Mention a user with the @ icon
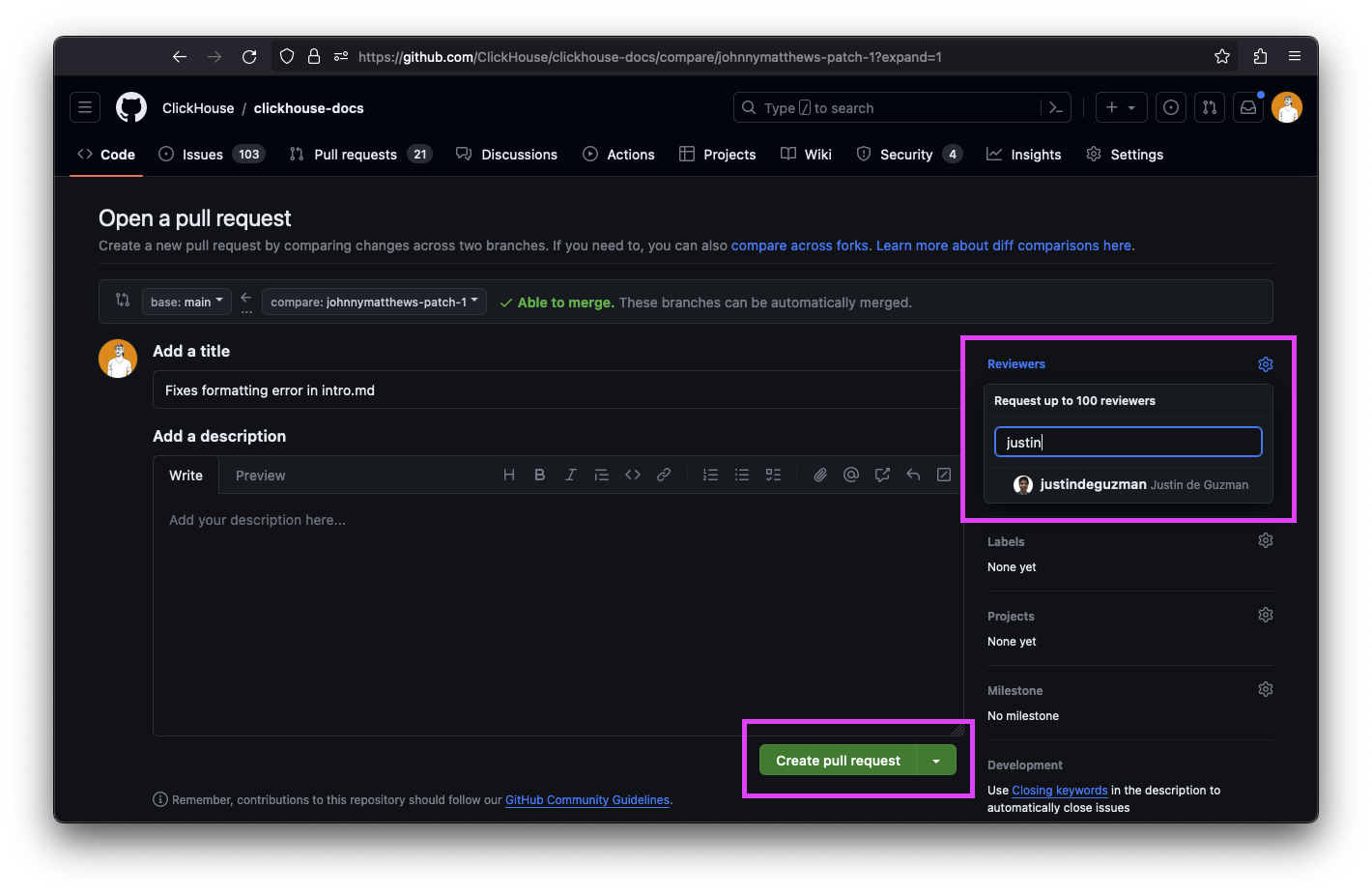Image resolution: width=1372 pixels, height=894 pixels. click(851, 475)
